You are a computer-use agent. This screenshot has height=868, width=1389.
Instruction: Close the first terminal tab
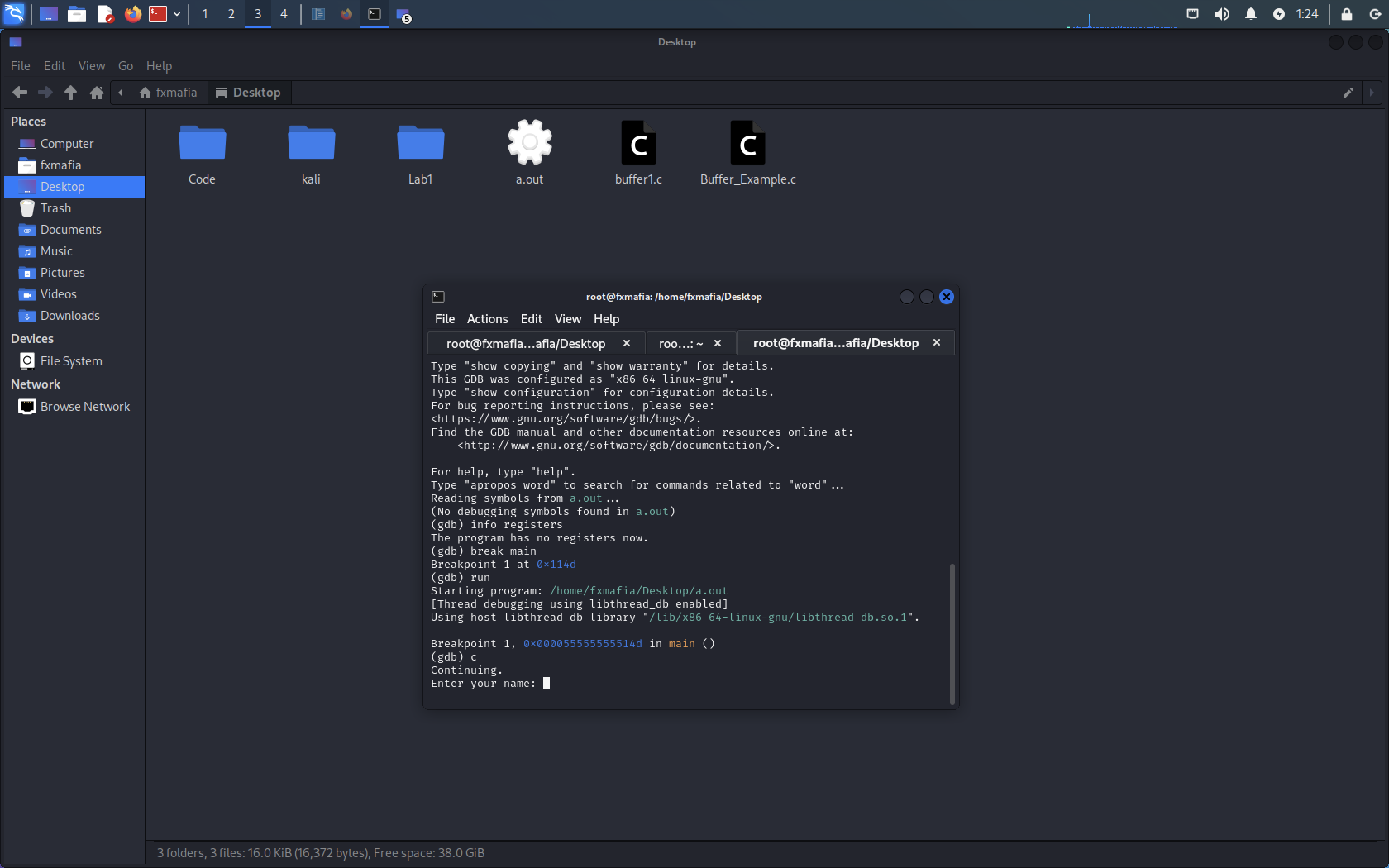coord(627,343)
